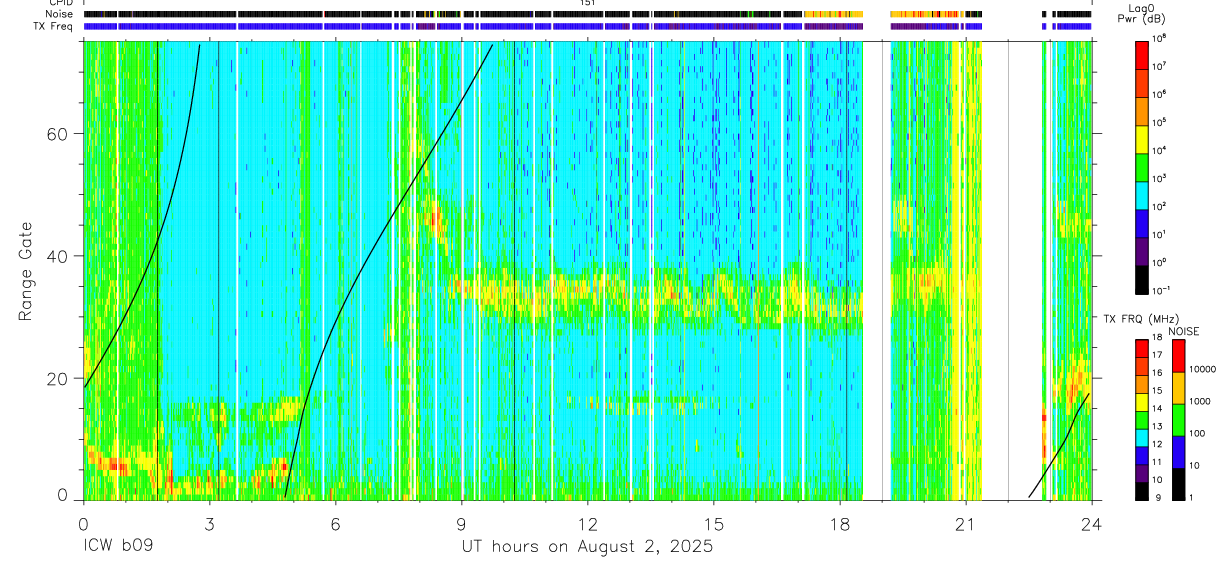Click the 10^8 Lag0 Pwr colorbar label
This screenshot has height=567, width=1228.
click(x=1158, y=38)
